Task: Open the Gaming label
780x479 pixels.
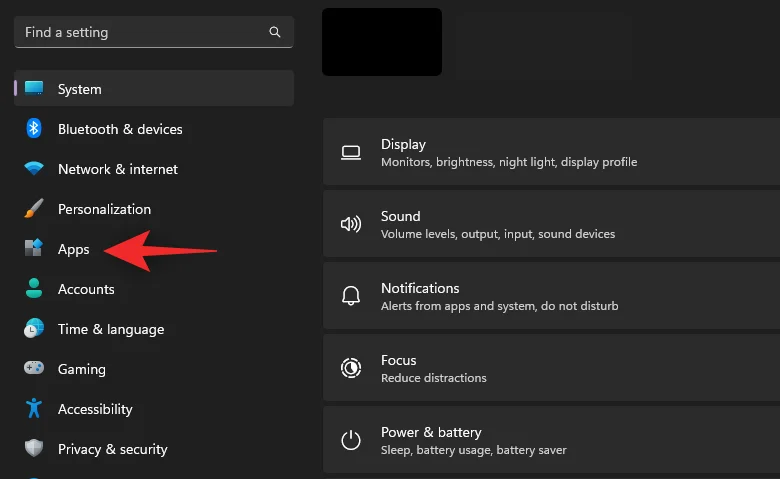Action: 82,370
